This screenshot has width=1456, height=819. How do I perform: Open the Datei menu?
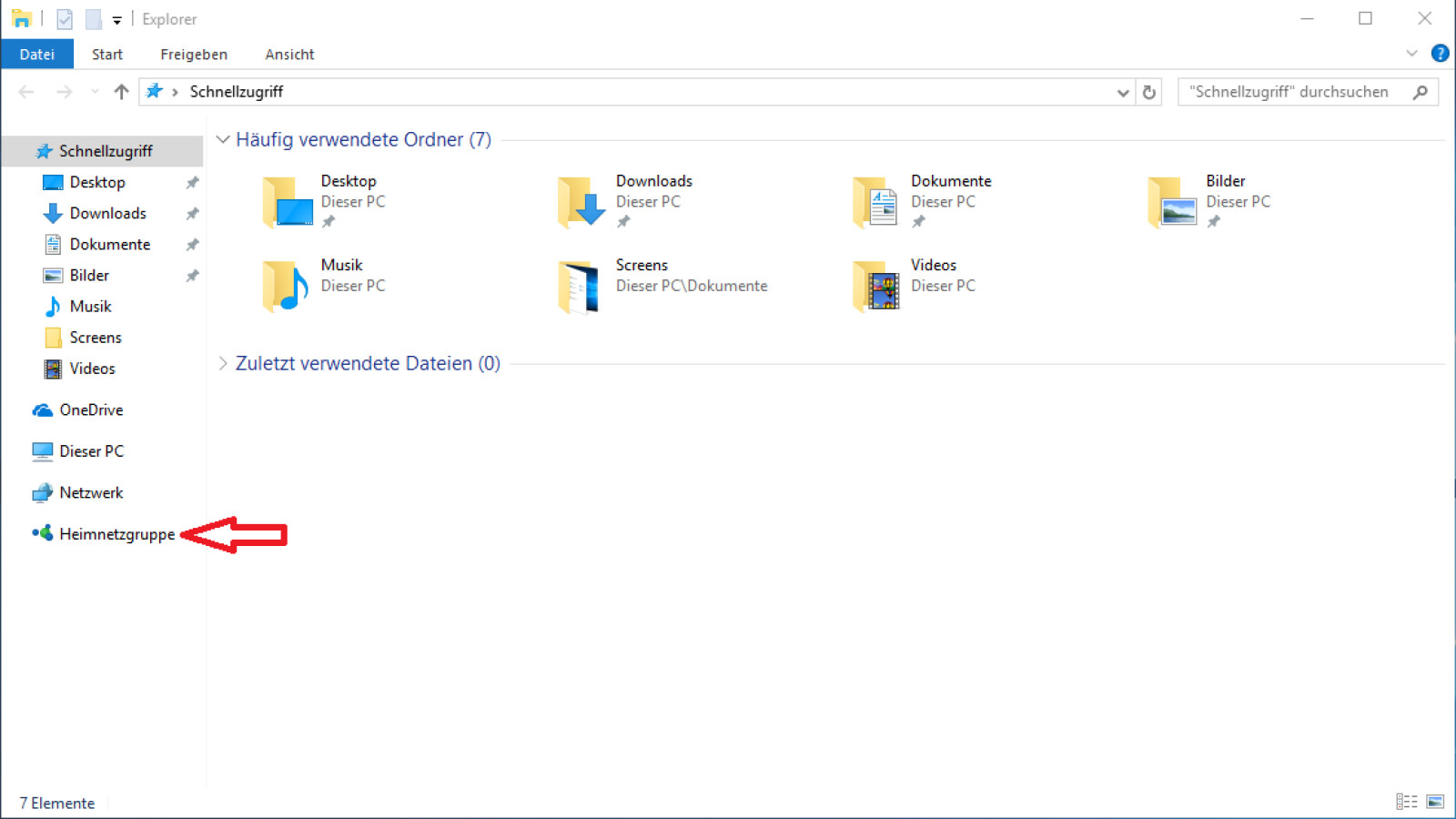(37, 55)
